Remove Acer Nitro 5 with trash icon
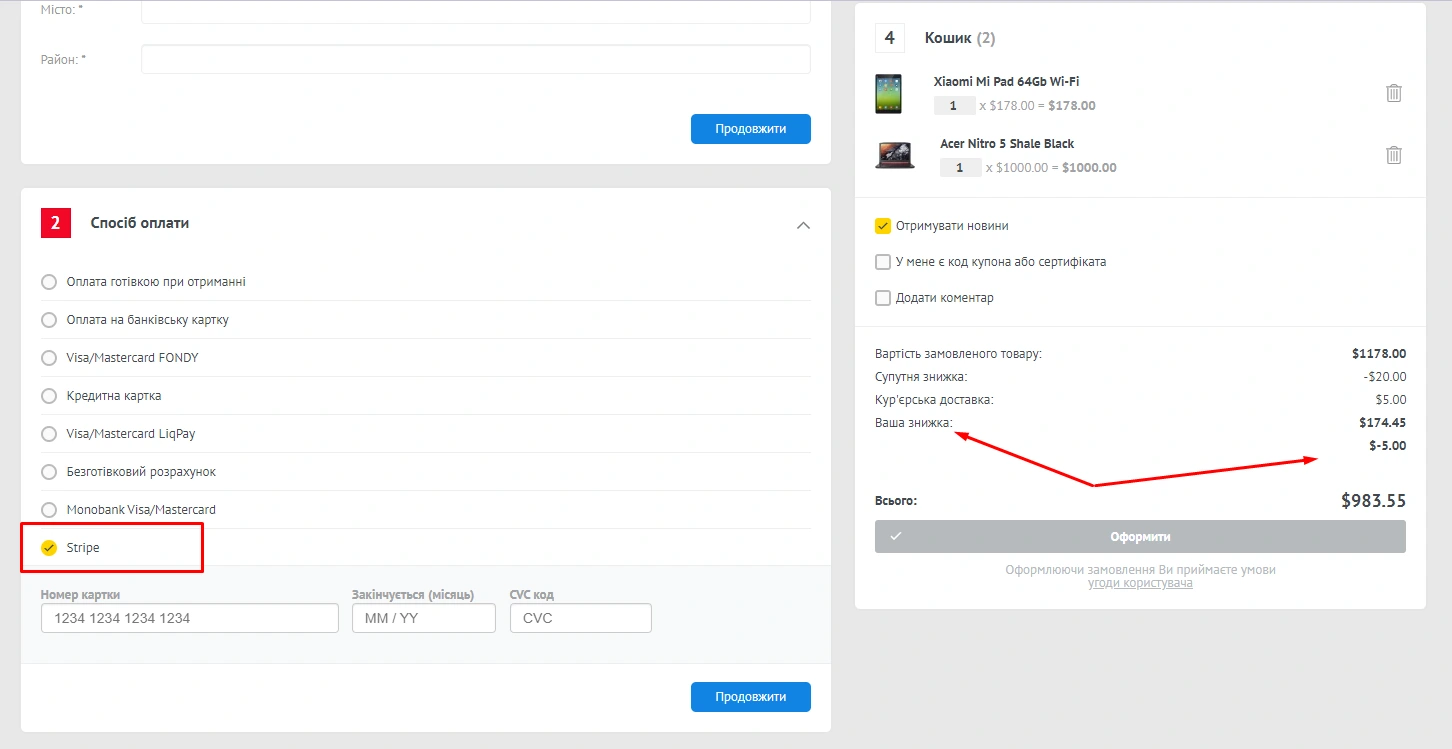This screenshot has height=749, width=1452. [1393, 155]
